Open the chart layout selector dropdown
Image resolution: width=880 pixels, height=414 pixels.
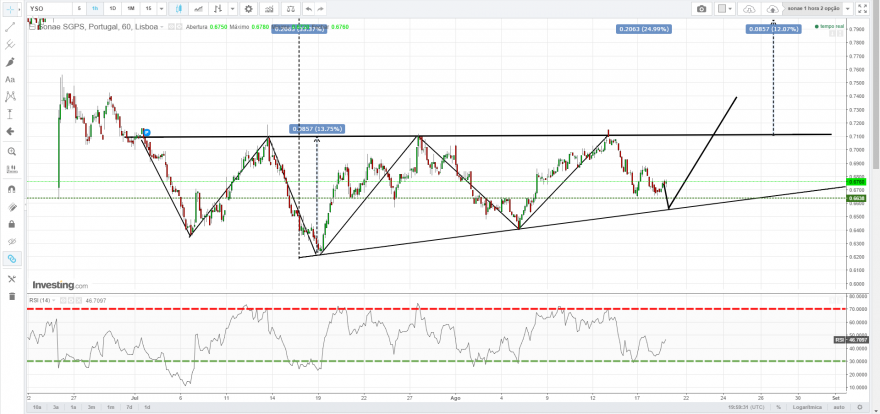click(725, 9)
